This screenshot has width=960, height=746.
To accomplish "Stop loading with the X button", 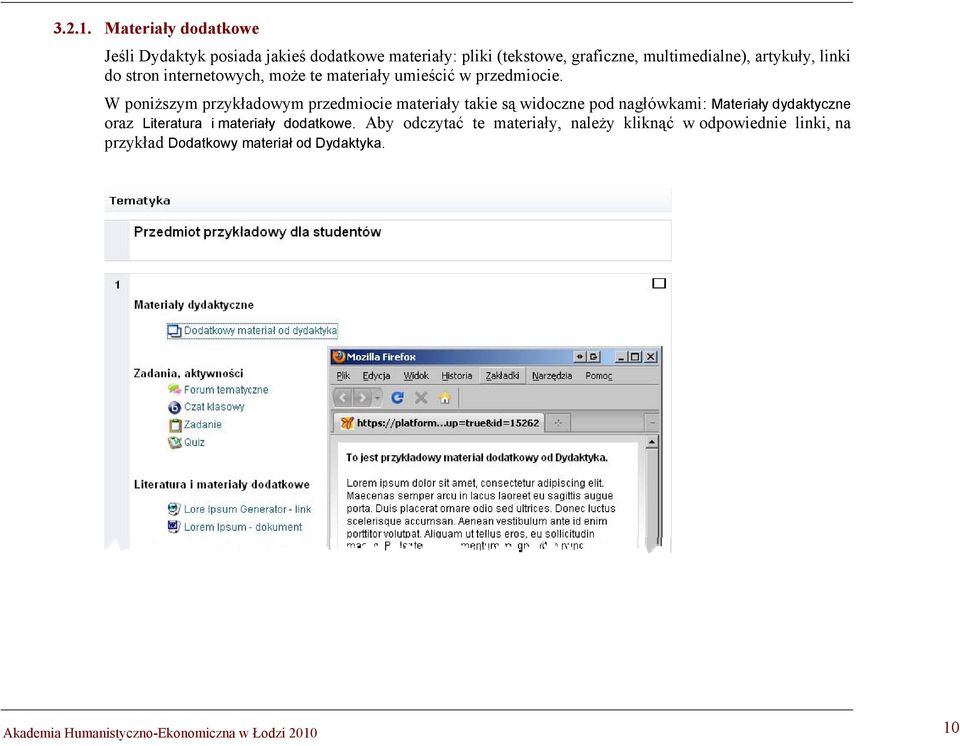I will click(x=421, y=398).
